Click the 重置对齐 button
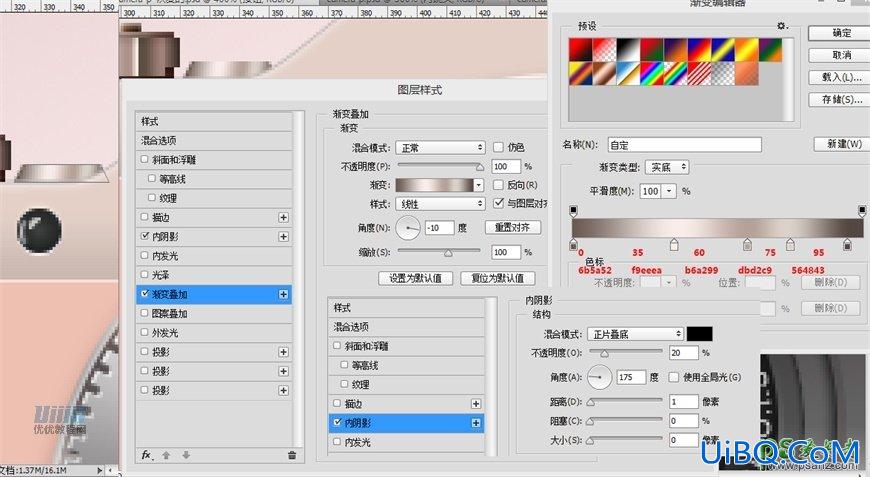Image resolution: width=870 pixels, height=477 pixels. click(513, 227)
